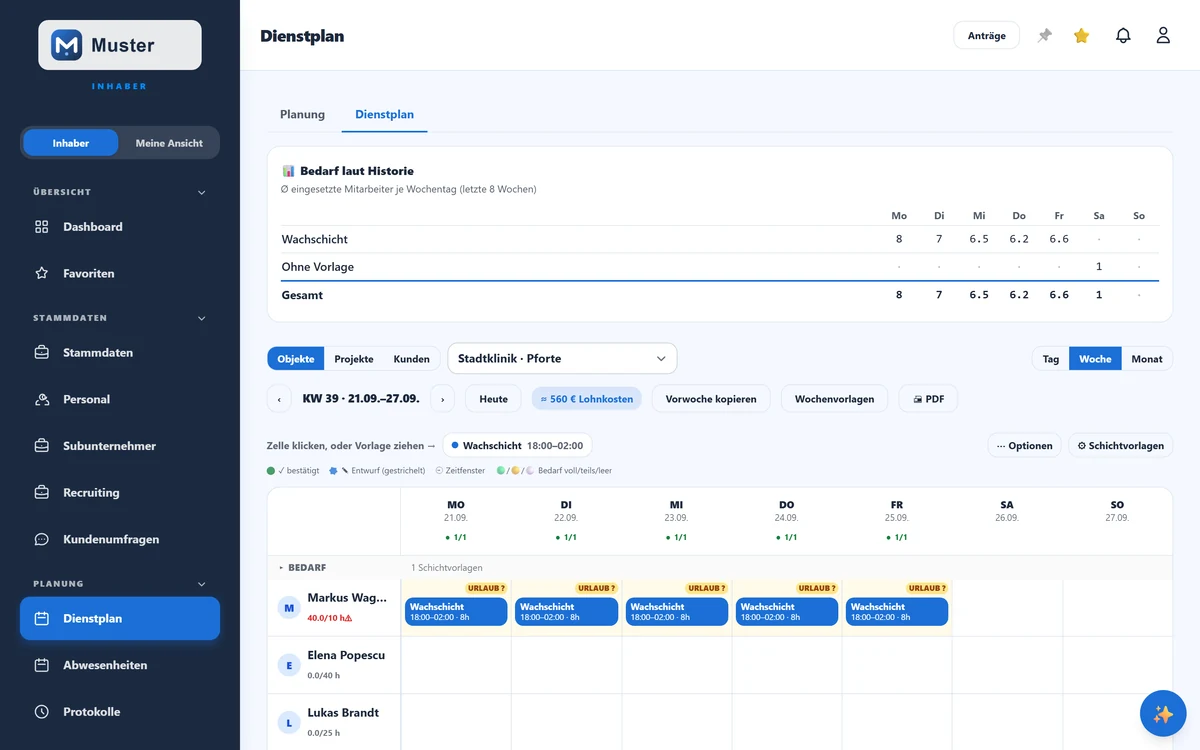Image resolution: width=1200 pixels, height=750 pixels.
Task: Switch calendar to Monat view
Action: (x=1147, y=359)
